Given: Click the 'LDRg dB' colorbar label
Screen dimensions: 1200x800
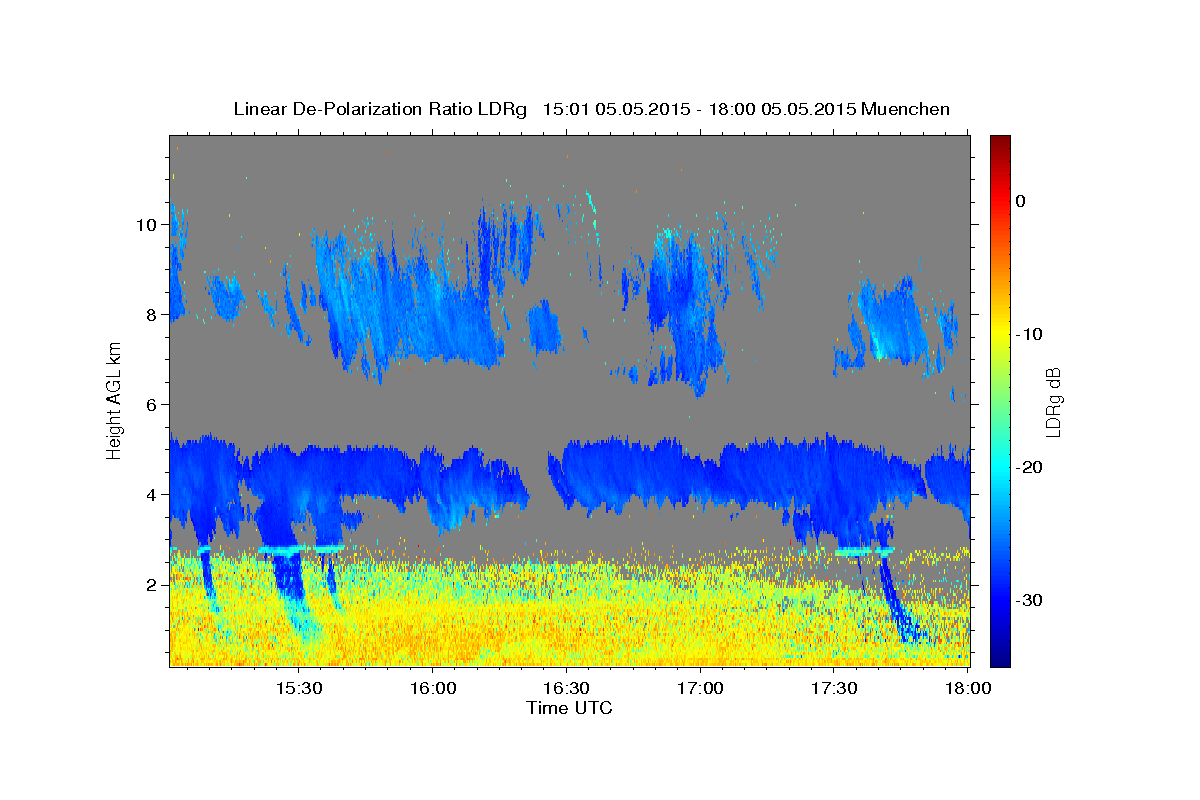Looking at the screenshot, I should (1053, 402).
